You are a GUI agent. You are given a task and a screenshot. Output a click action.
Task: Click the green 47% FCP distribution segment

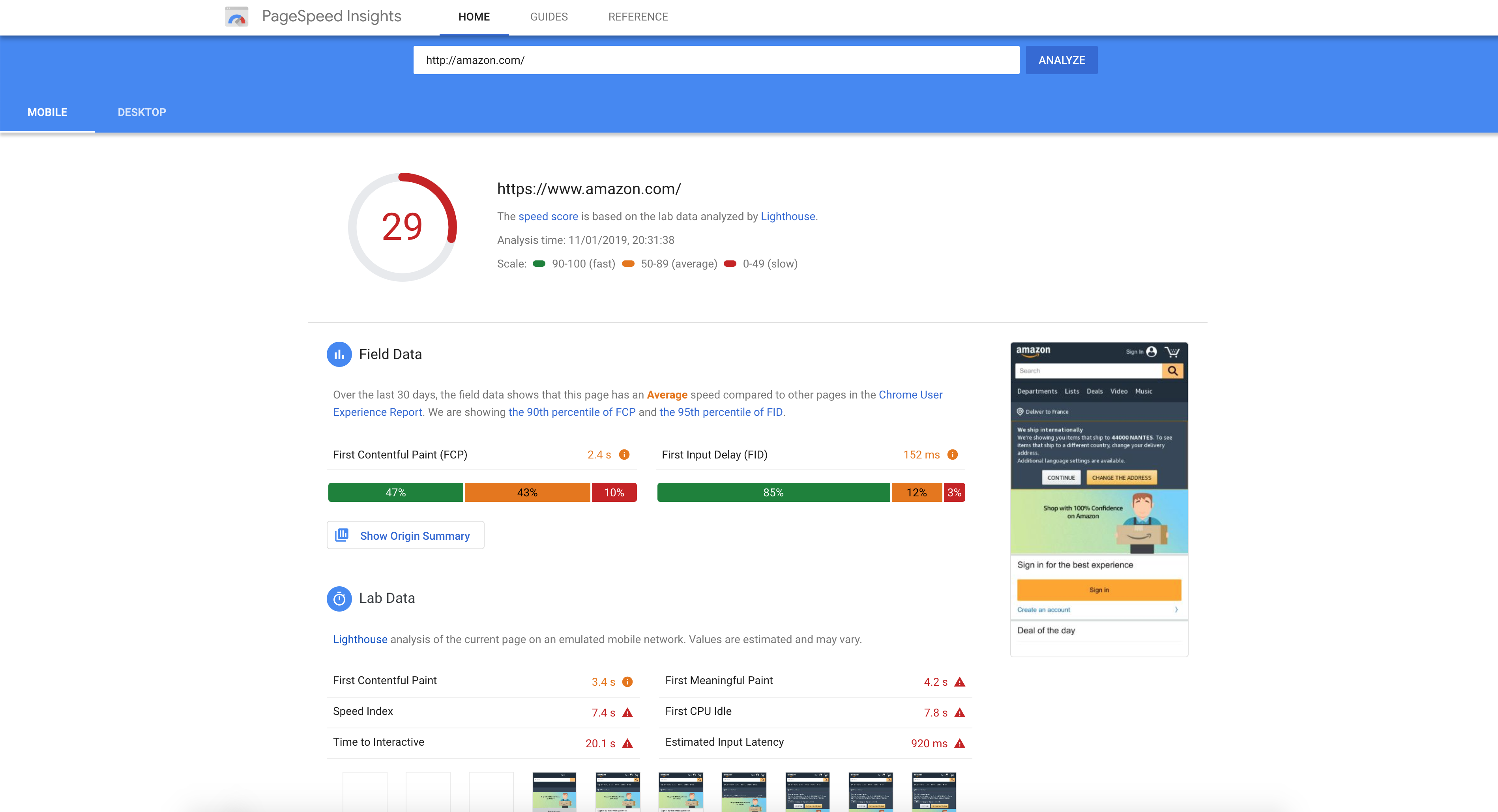[395, 492]
